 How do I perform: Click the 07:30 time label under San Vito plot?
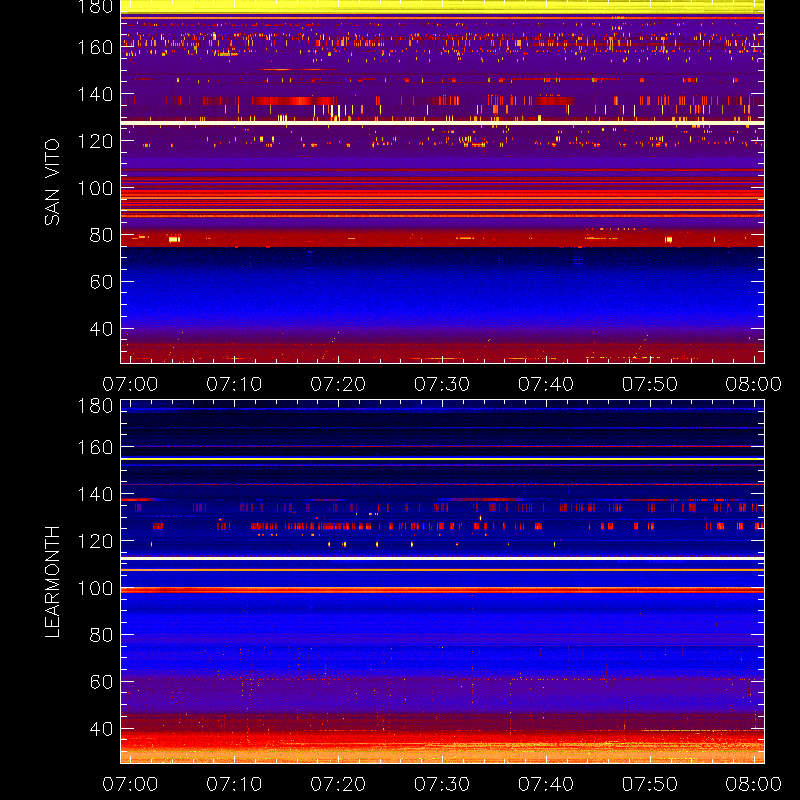click(x=442, y=384)
